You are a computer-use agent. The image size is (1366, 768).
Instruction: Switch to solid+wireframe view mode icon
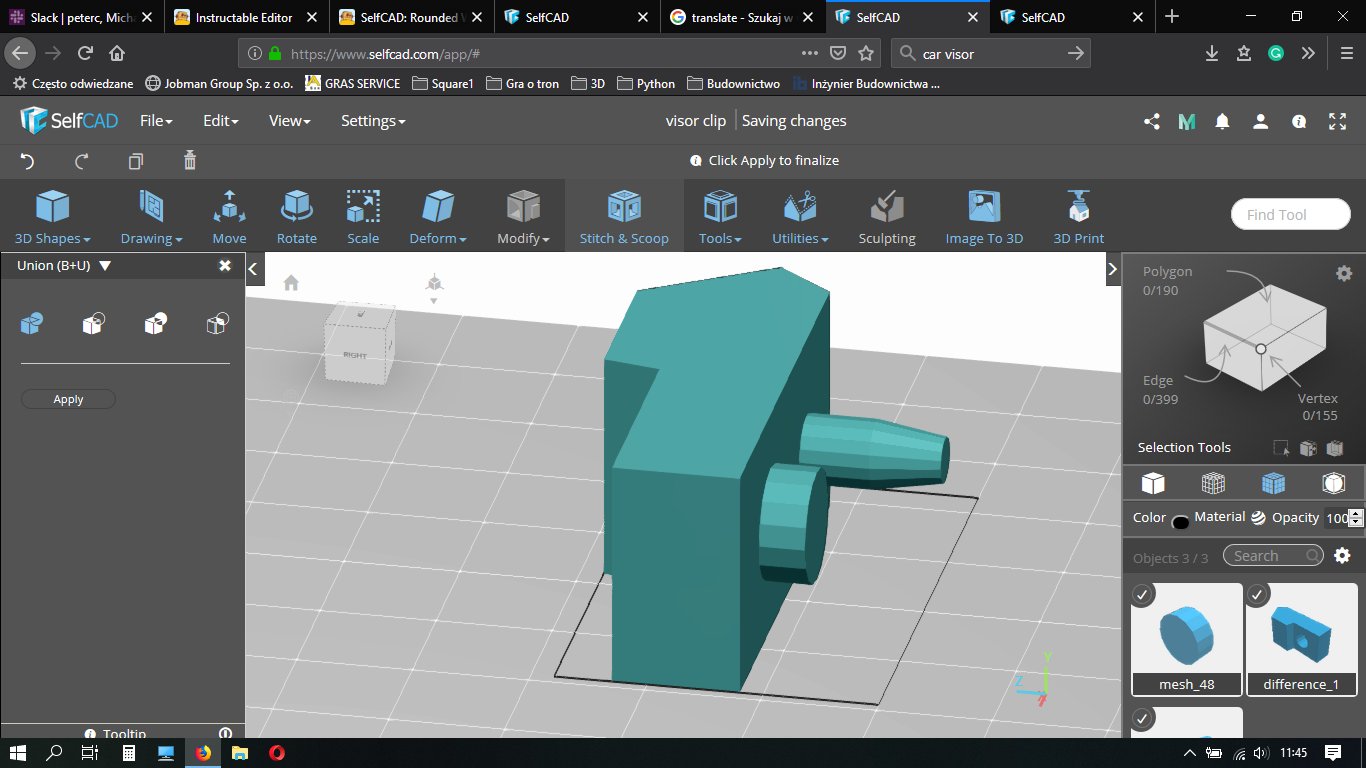(1273, 483)
